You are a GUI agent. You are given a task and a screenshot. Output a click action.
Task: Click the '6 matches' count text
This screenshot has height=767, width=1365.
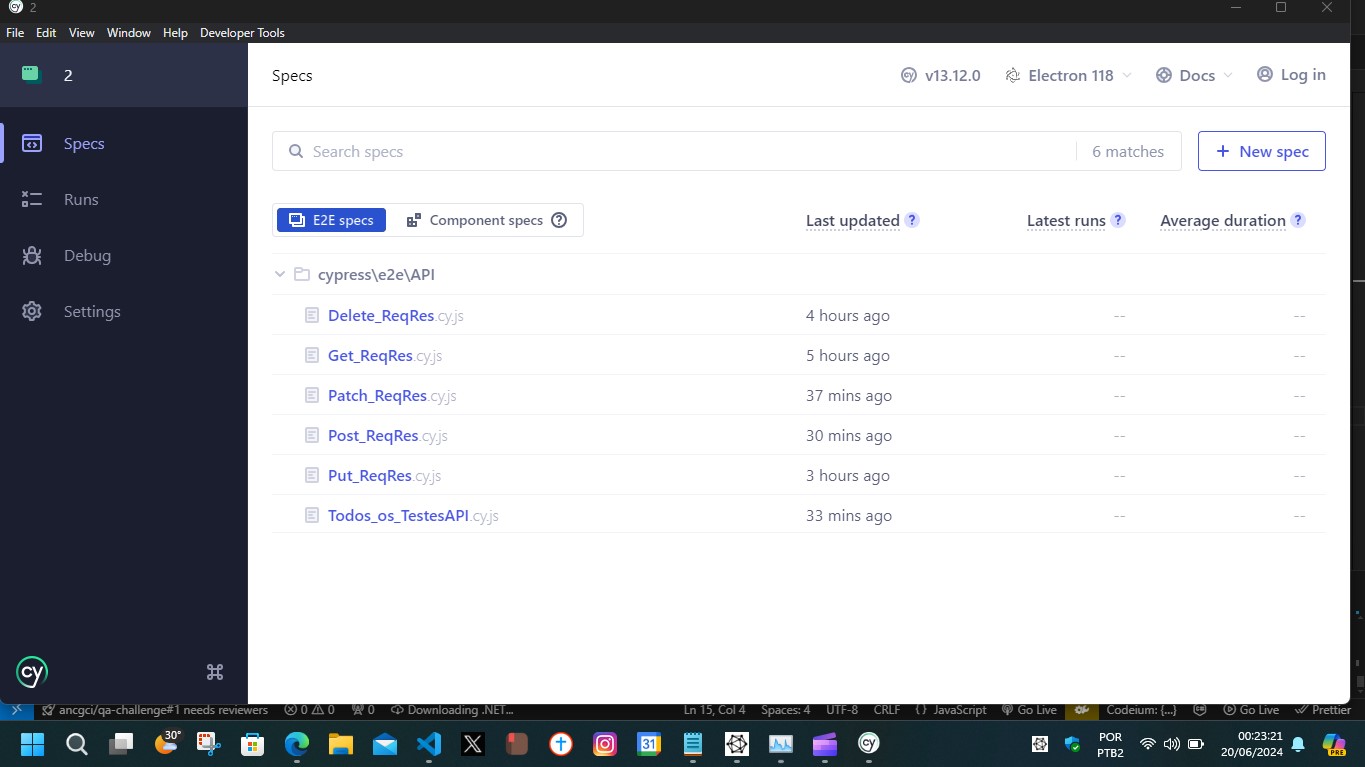pyautogui.click(x=1128, y=151)
